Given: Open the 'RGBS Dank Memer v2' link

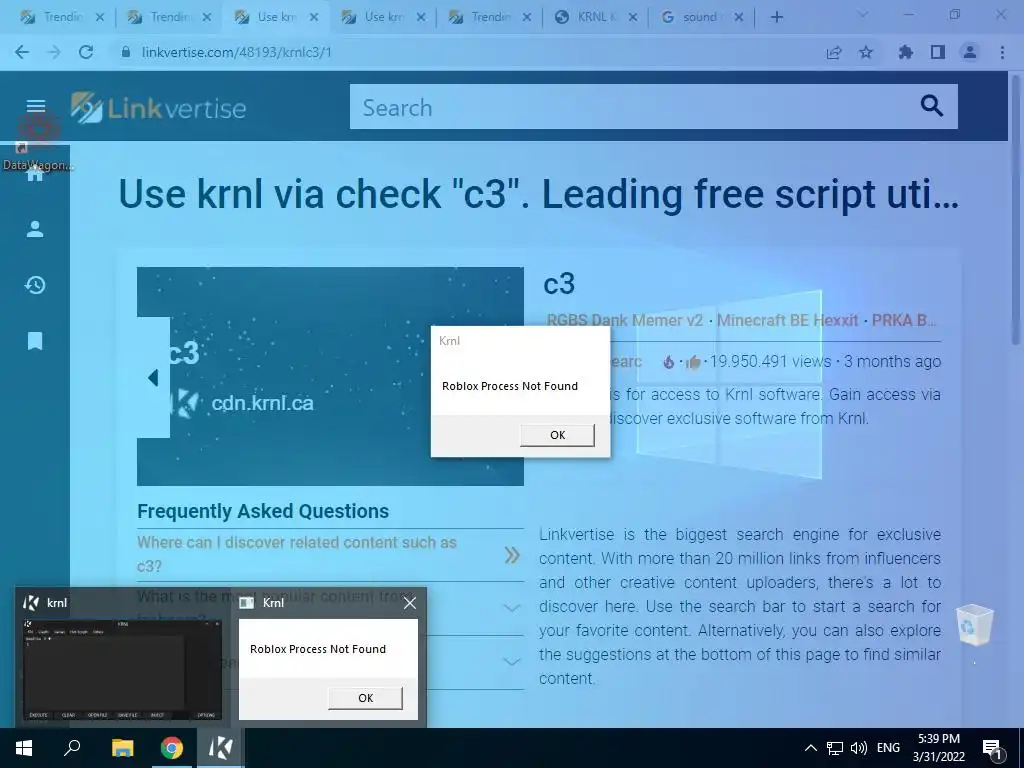Looking at the screenshot, I should (x=624, y=320).
